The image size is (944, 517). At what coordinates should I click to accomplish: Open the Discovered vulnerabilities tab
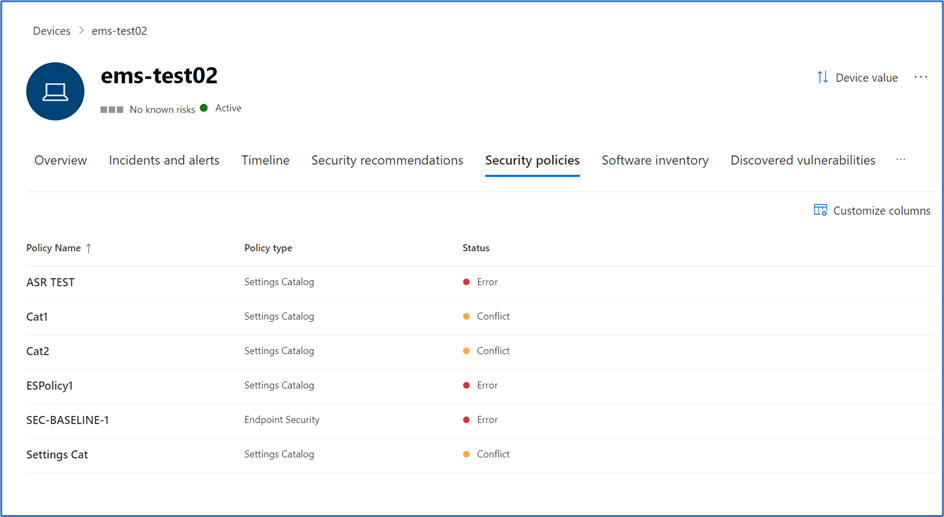click(802, 160)
